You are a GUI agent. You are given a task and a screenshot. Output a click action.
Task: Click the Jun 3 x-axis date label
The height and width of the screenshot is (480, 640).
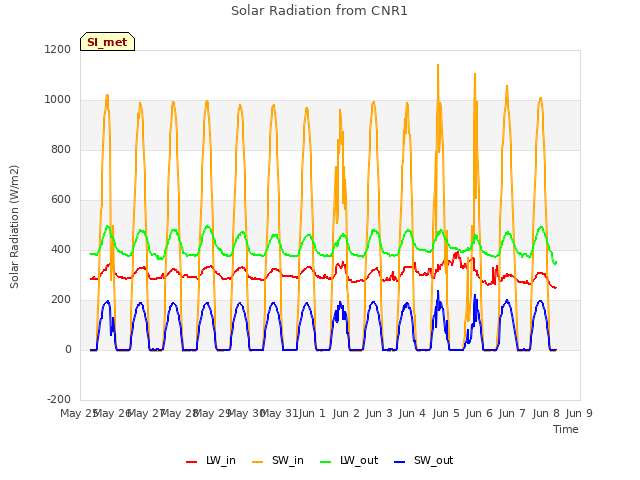379,413
